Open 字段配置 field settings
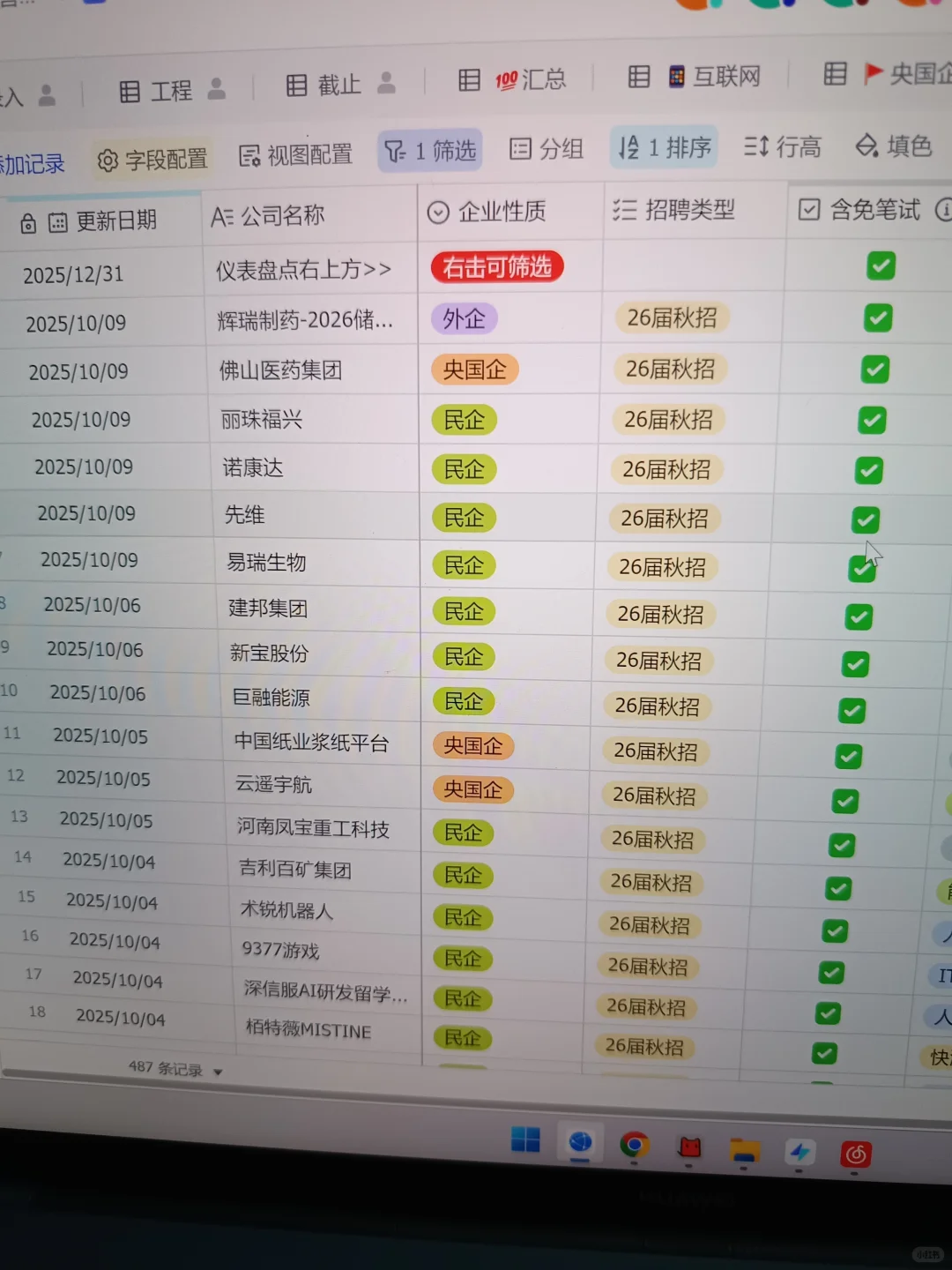The image size is (952, 1270). pyautogui.click(x=152, y=160)
